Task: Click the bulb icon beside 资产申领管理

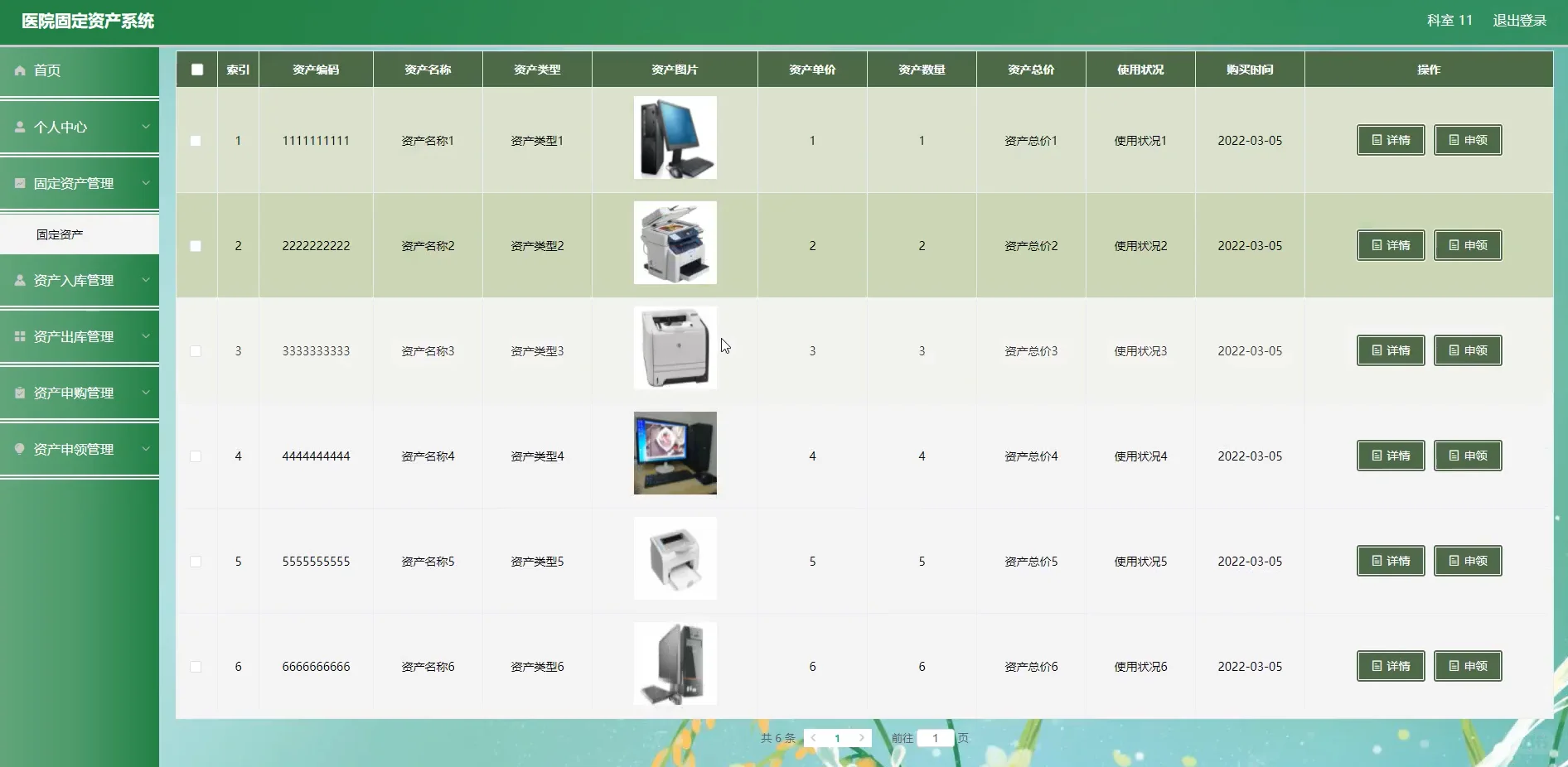Action: click(x=20, y=449)
